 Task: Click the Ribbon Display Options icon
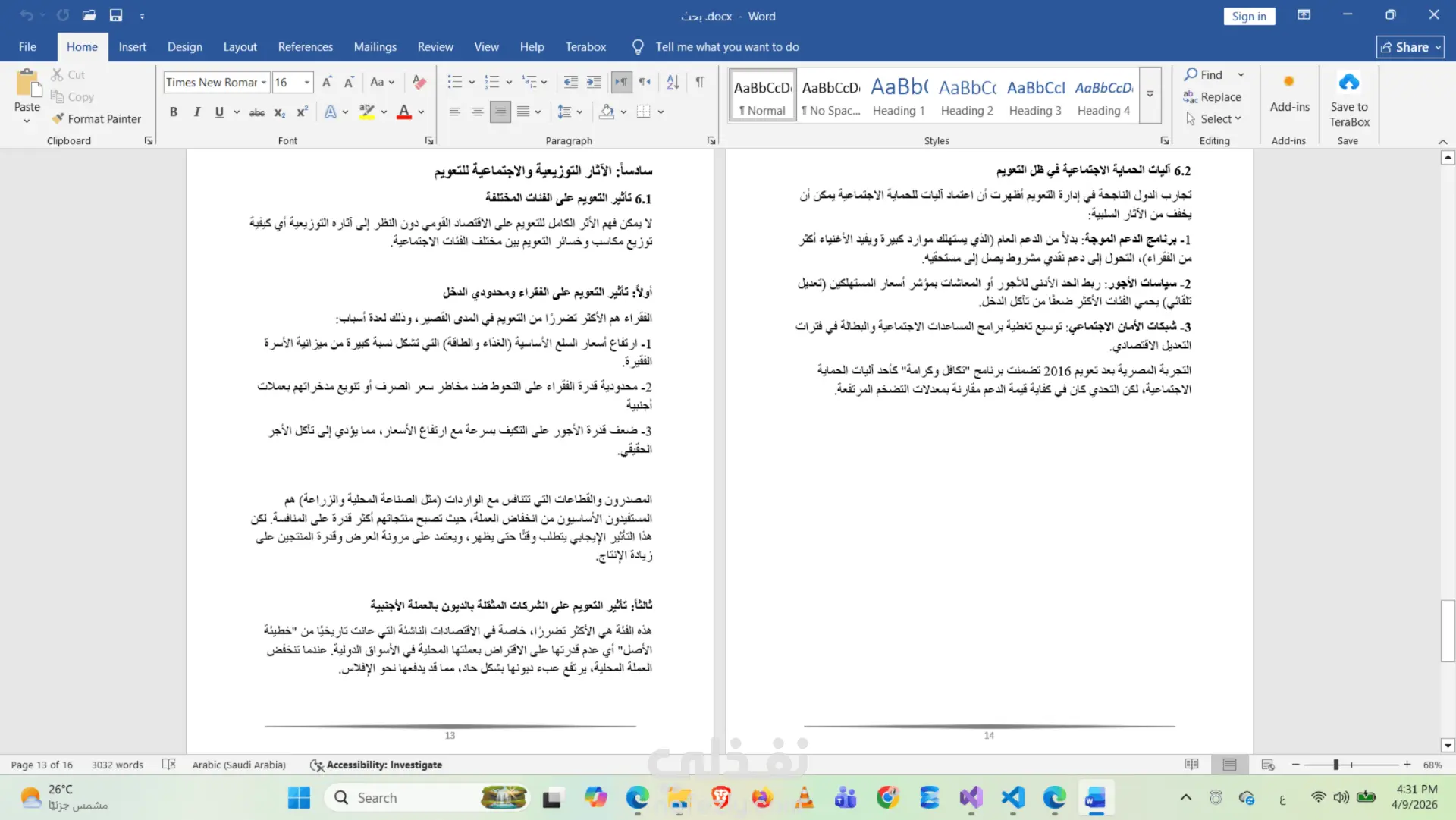click(x=1304, y=15)
